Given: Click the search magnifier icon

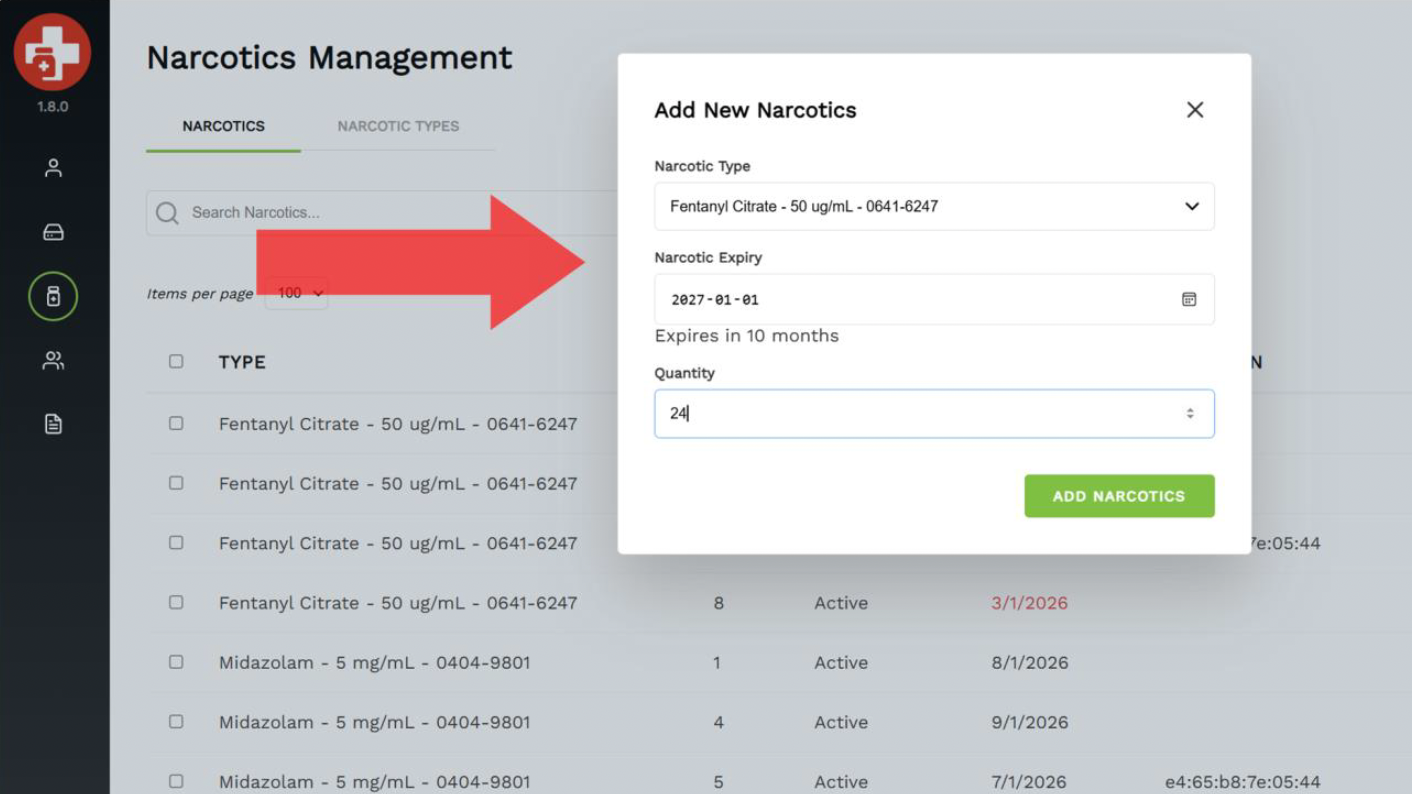Looking at the screenshot, I should point(167,213).
